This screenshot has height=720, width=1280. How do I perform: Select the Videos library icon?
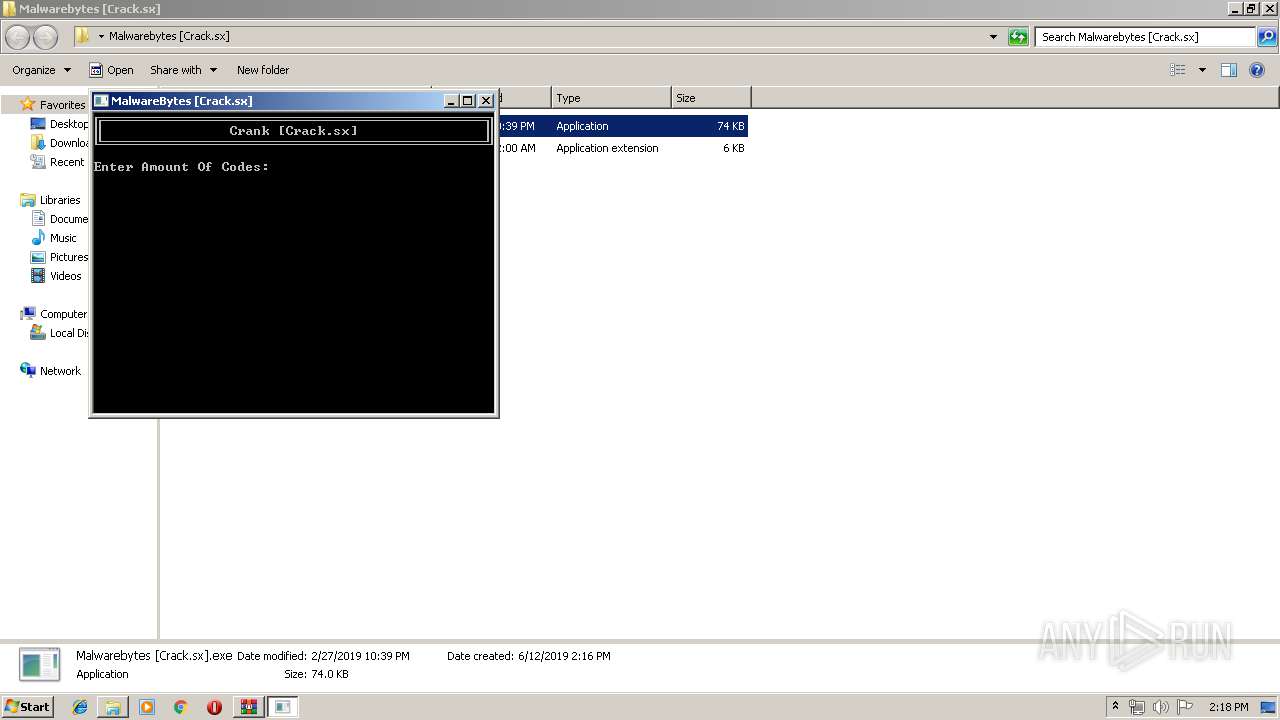38,276
